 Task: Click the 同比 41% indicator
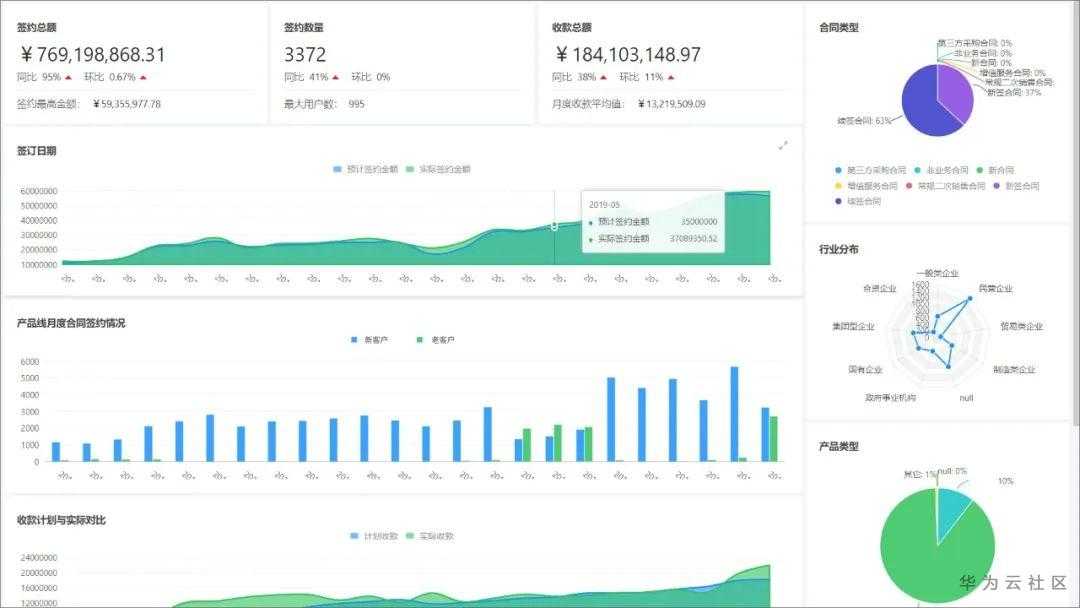coord(312,77)
